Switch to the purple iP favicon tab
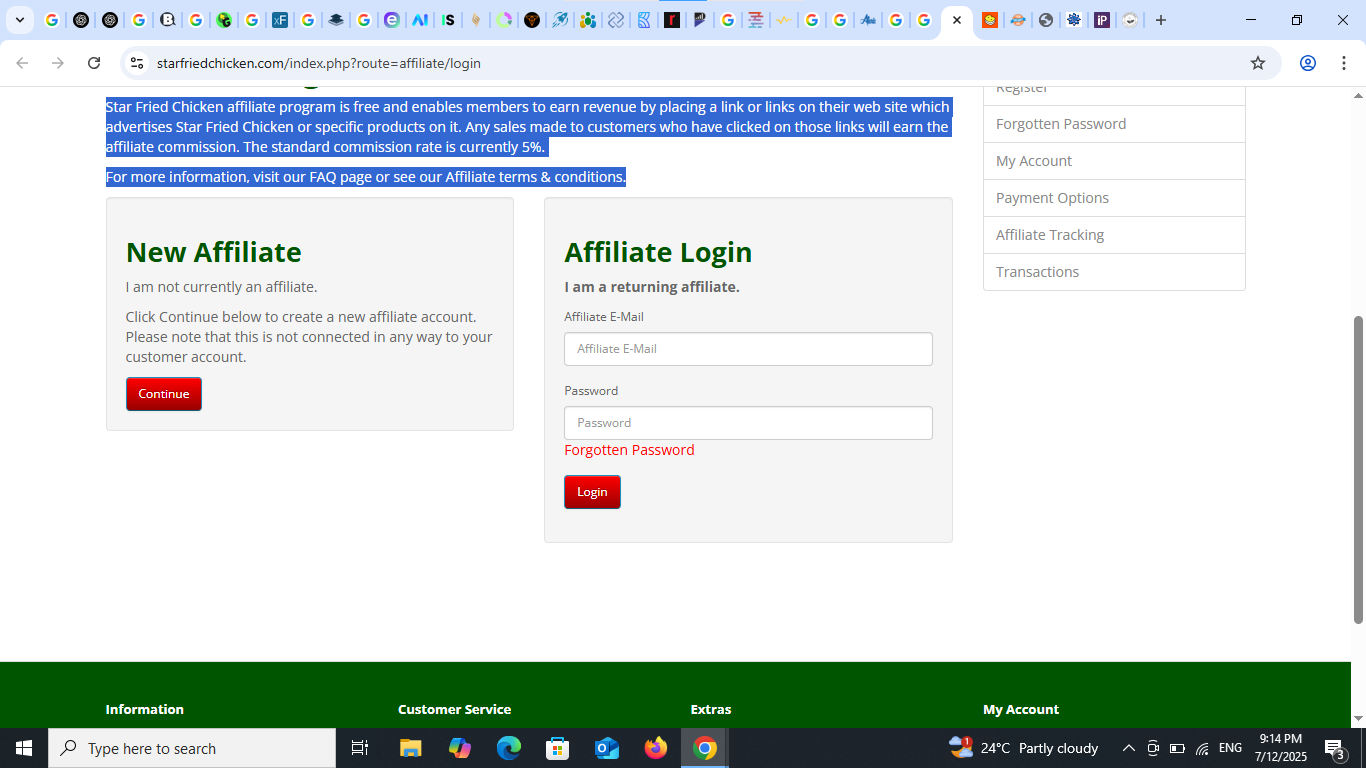Image resolution: width=1366 pixels, height=768 pixels. click(1102, 20)
